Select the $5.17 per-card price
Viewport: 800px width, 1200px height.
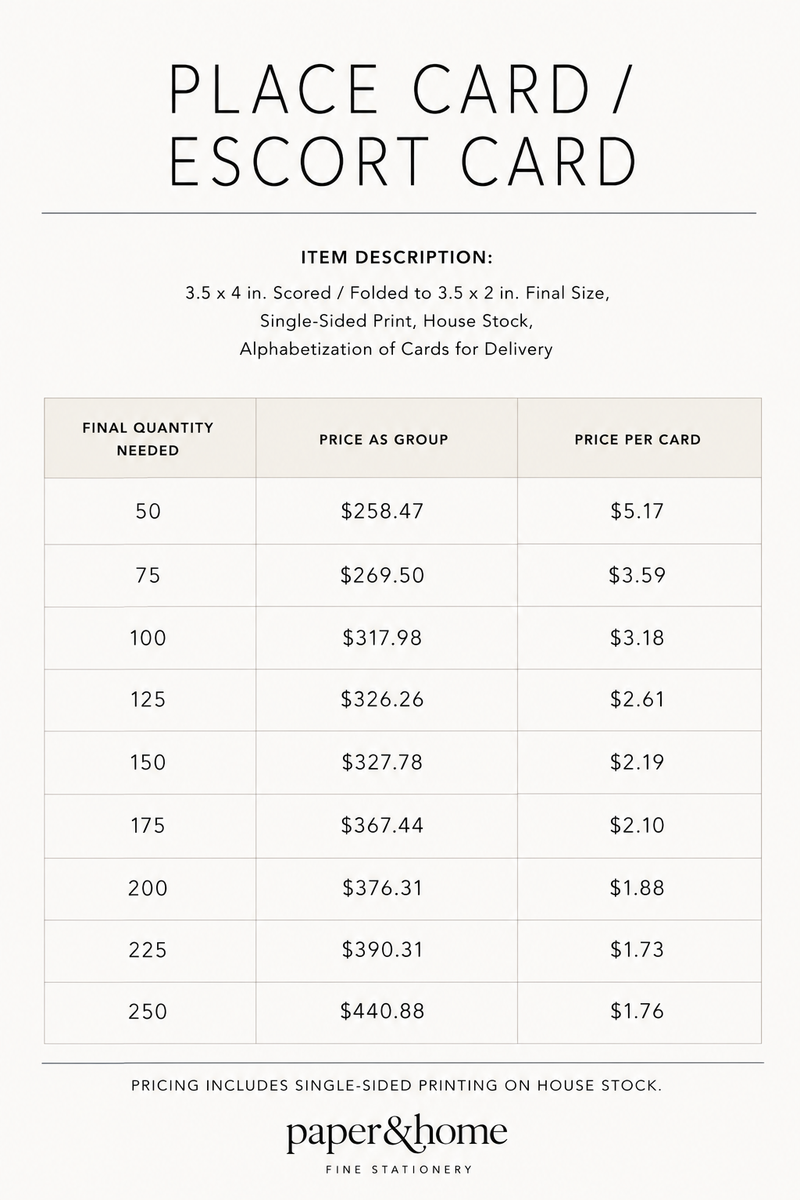(x=638, y=511)
